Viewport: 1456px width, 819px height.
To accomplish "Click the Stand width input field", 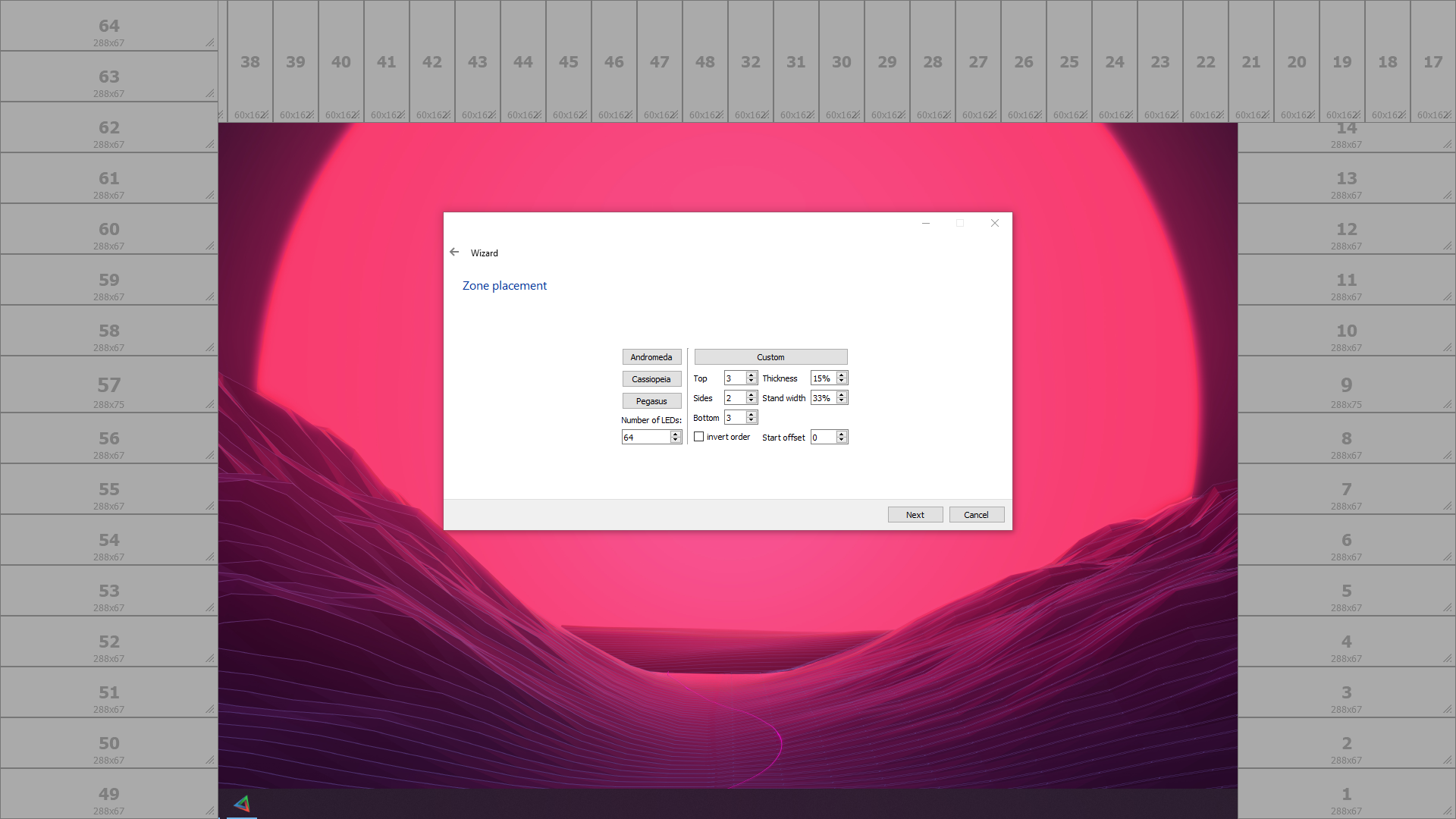I will tap(824, 398).
